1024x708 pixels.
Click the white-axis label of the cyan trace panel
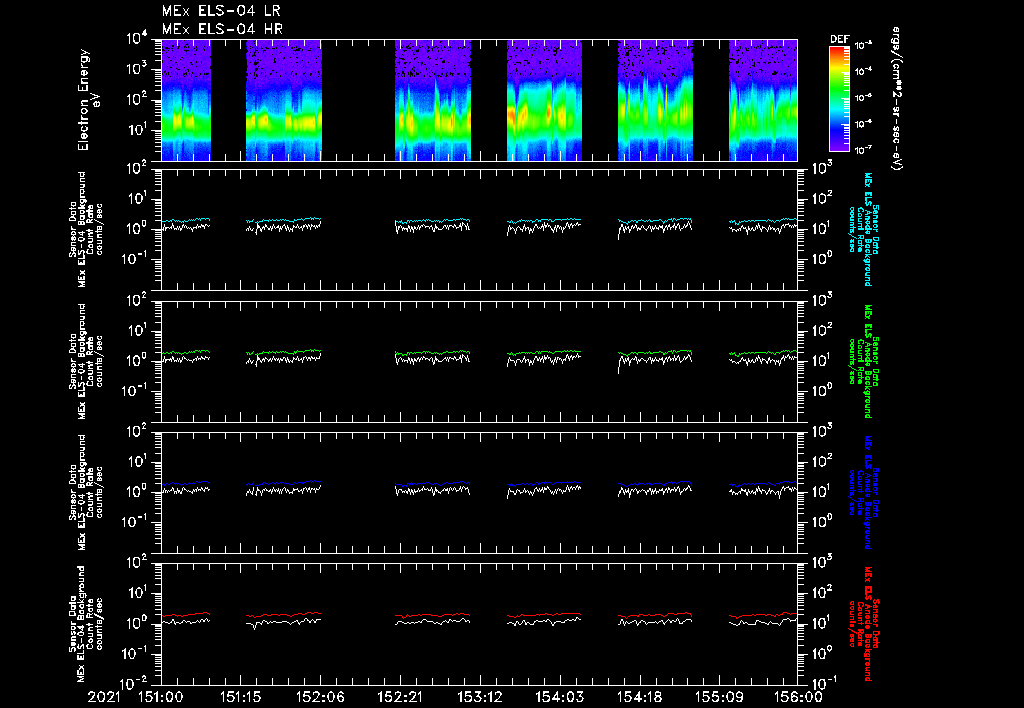(86, 229)
